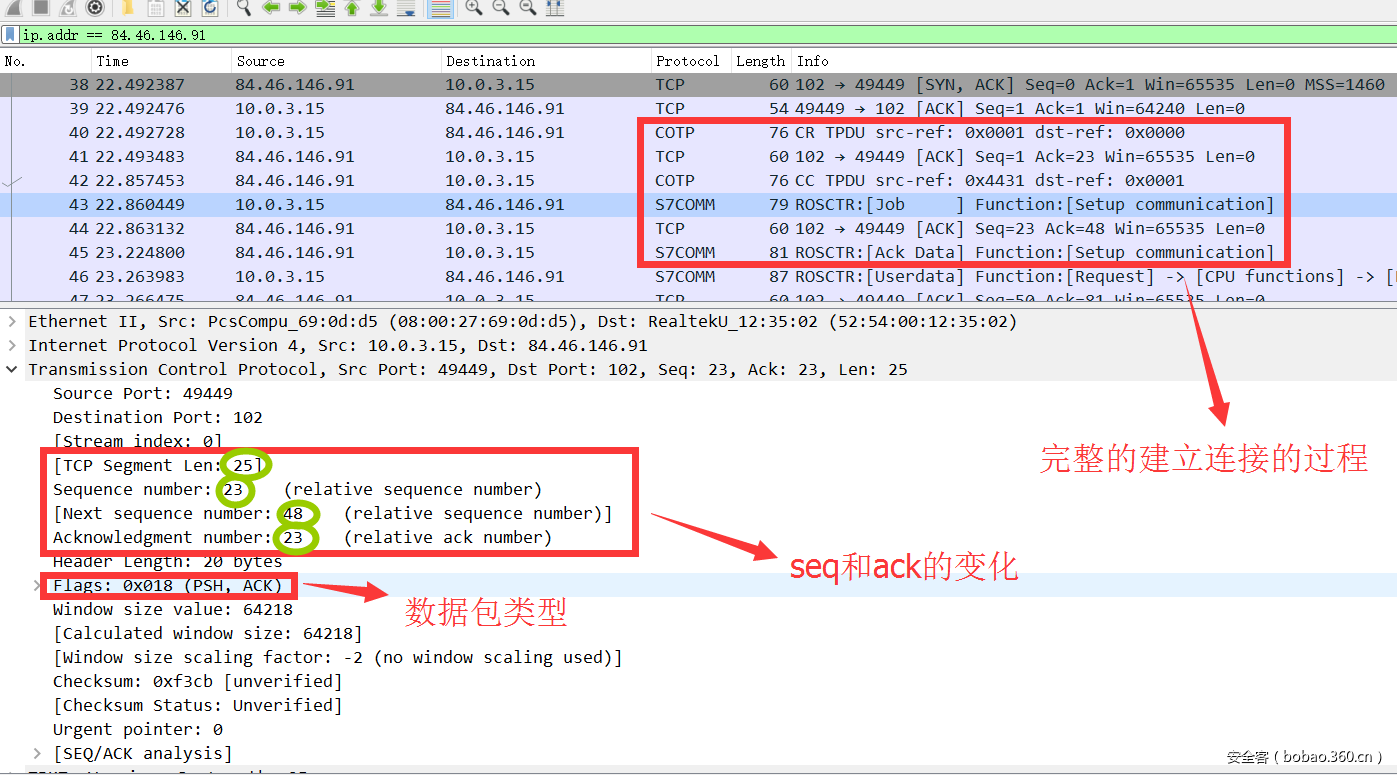Jump to the first packet with the up arrow icon
The image size is (1397, 775).
(x=350, y=9)
